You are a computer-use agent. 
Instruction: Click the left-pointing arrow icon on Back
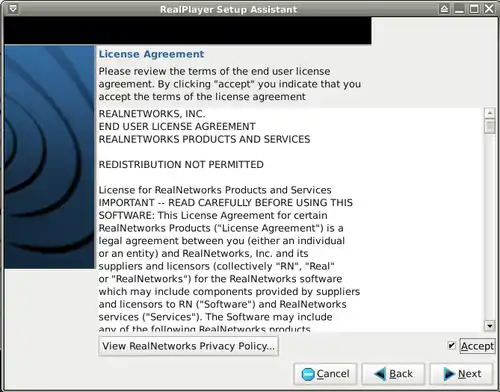(380, 374)
